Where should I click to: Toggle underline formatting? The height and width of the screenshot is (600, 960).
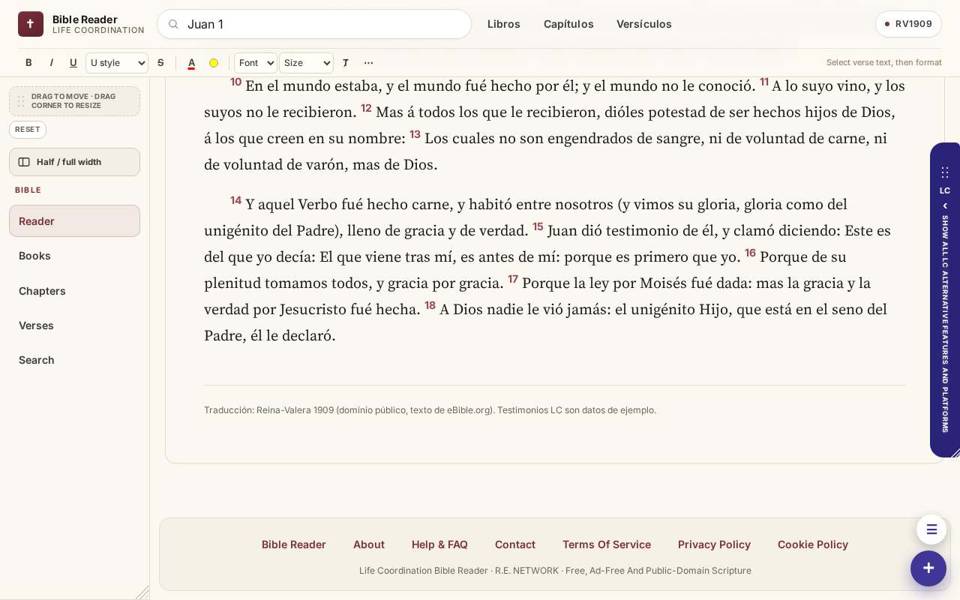tap(73, 62)
